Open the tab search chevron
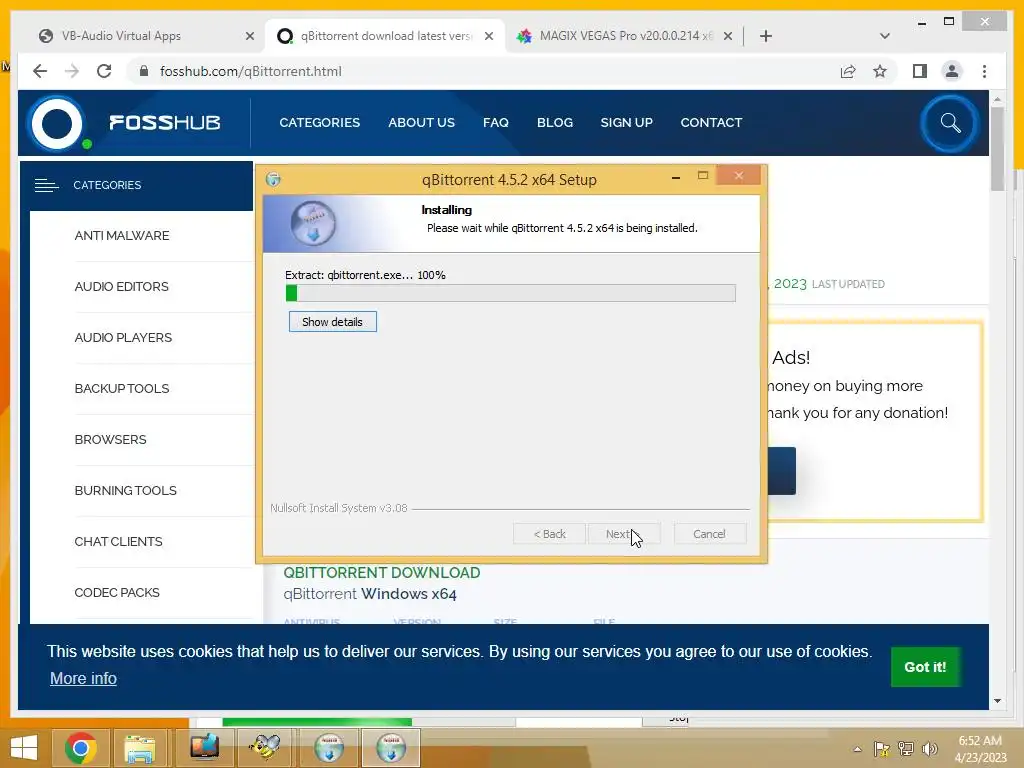 pos(884,36)
